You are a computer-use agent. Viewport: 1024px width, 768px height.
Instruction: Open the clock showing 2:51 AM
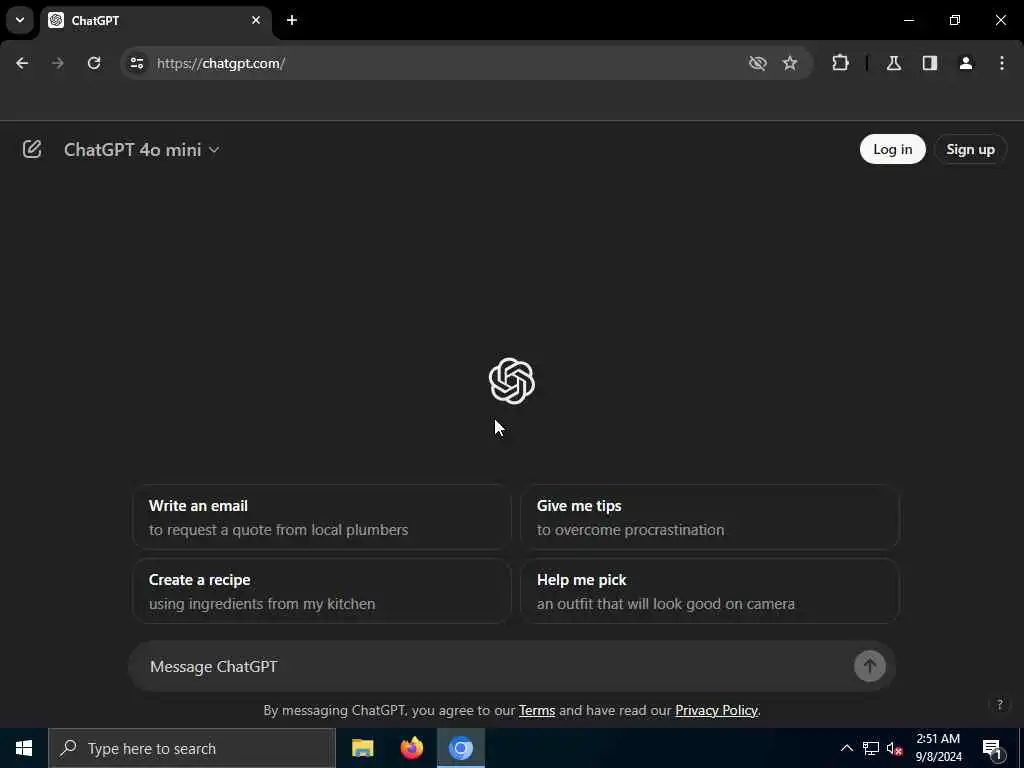[938, 748]
